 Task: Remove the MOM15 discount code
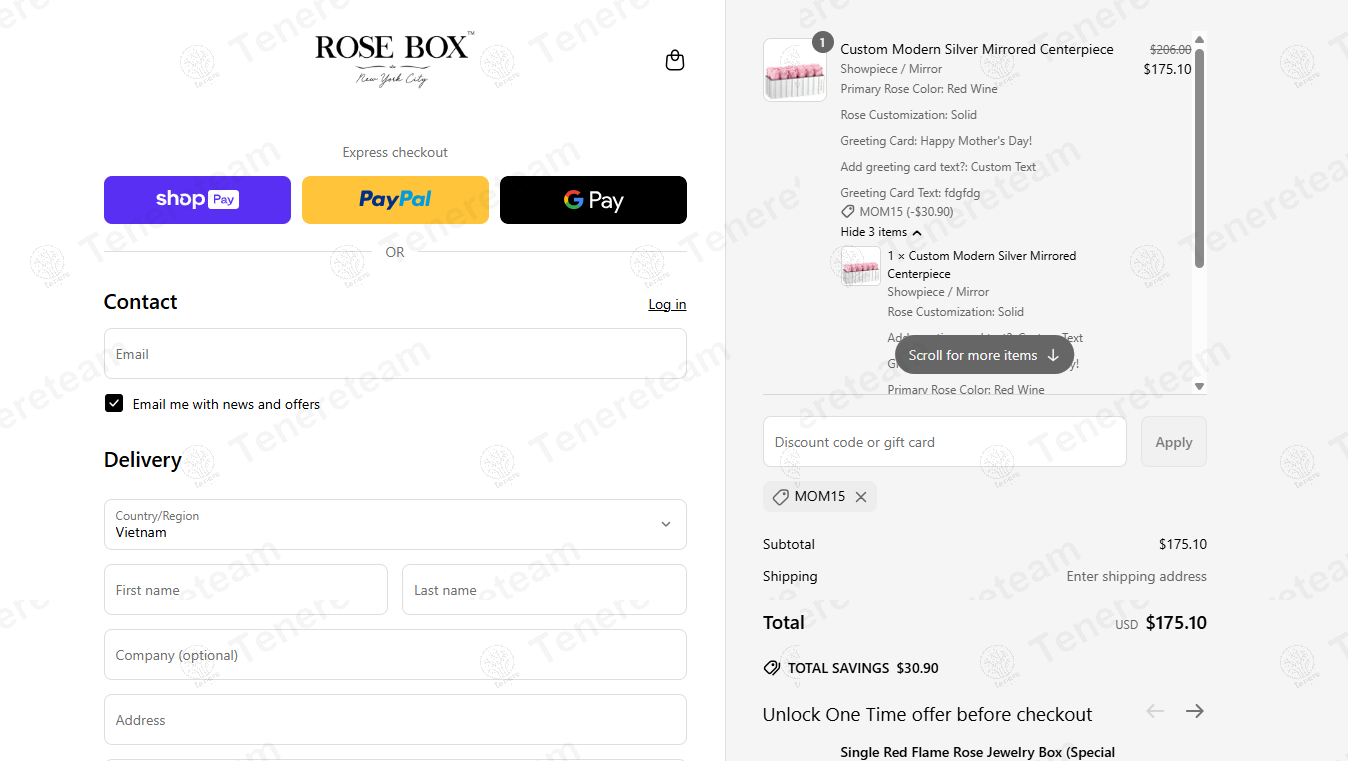coord(861,497)
